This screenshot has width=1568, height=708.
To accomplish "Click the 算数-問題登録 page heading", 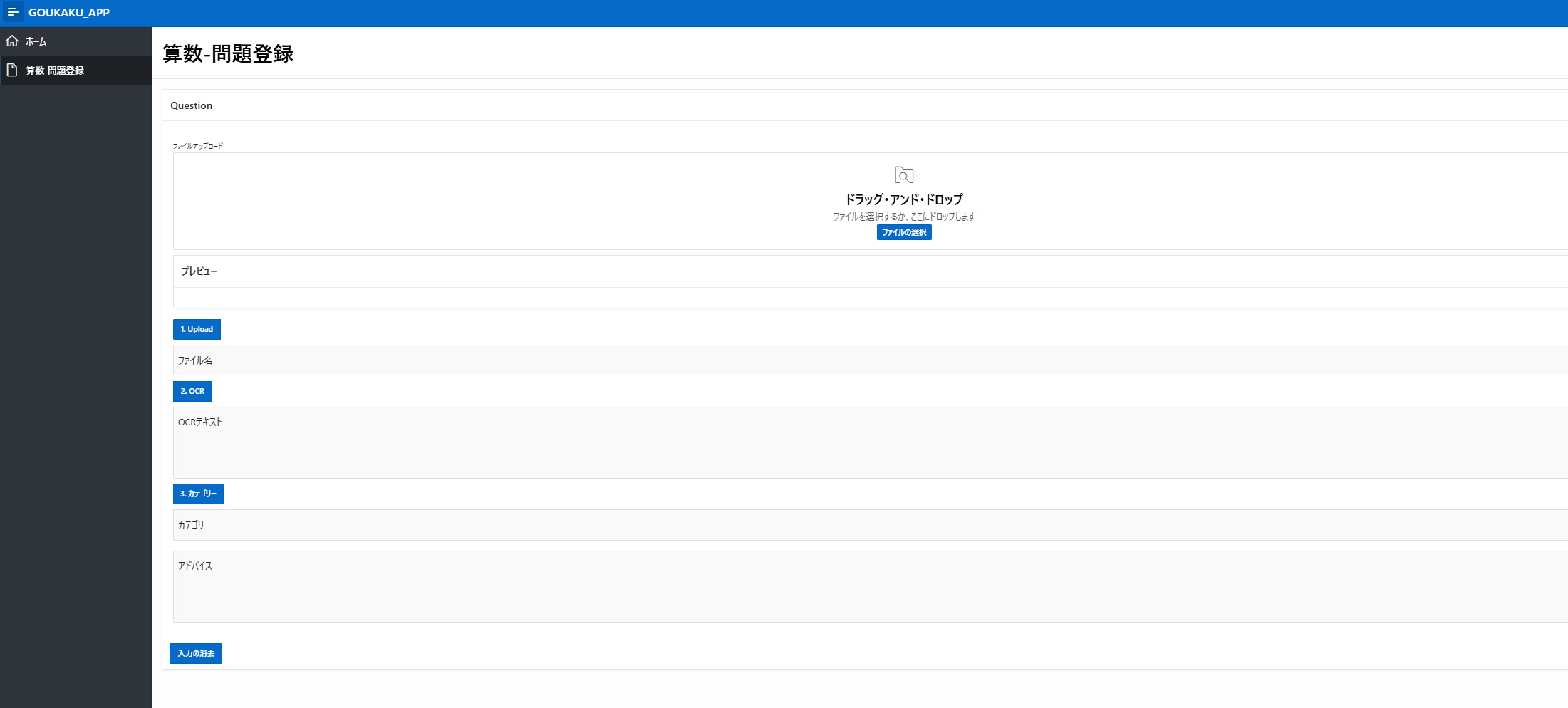I will 228,53.
